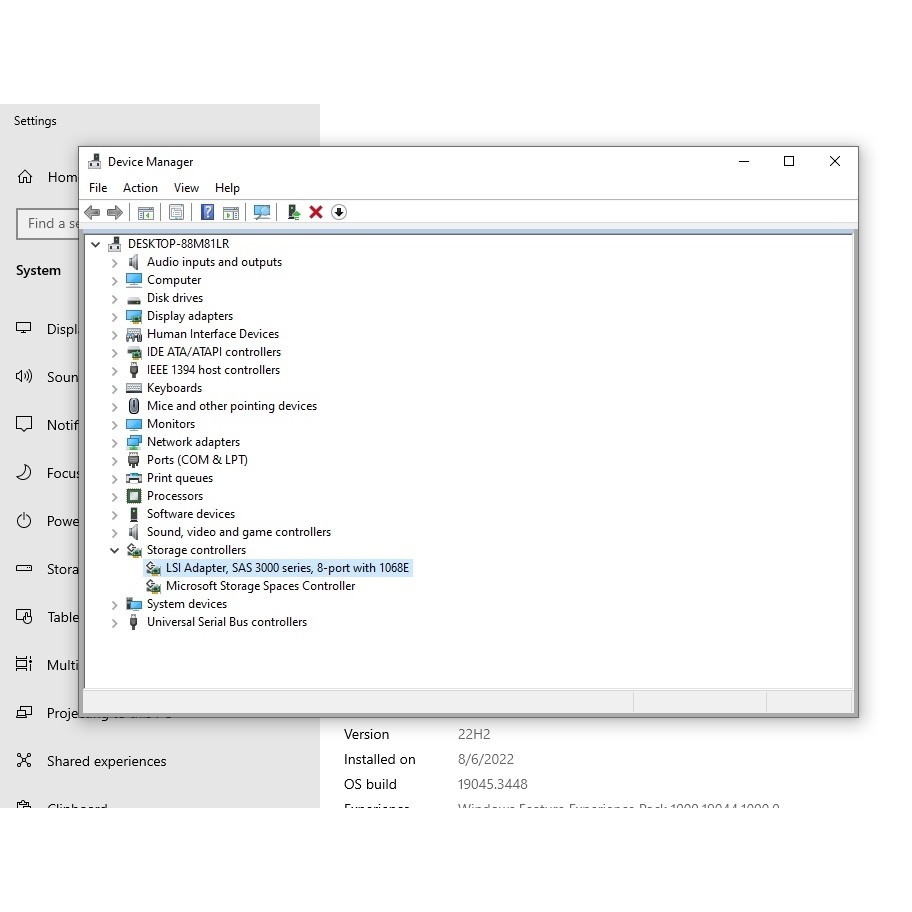This screenshot has width=912, height=912.
Task: Click the Forward arrow in Device Manager toolbar
Action: (x=115, y=212)
